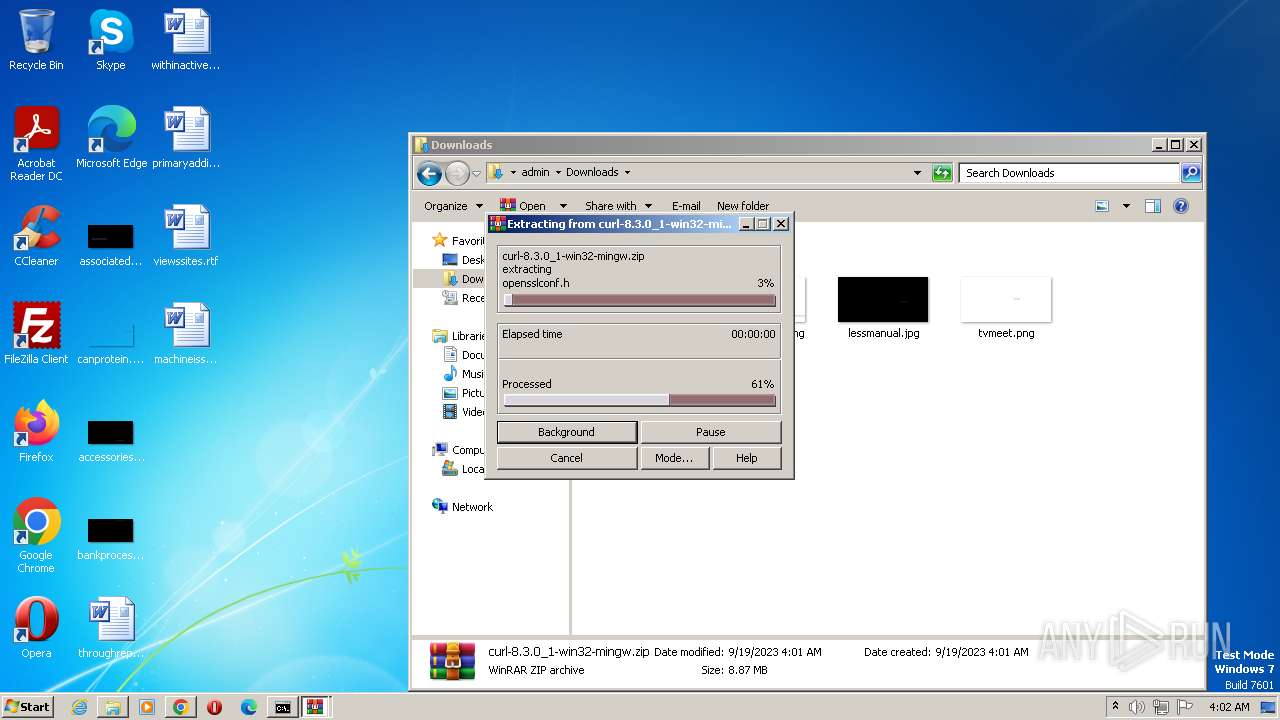
Task: Focus the Search Downloads field
Action: 1068,173
